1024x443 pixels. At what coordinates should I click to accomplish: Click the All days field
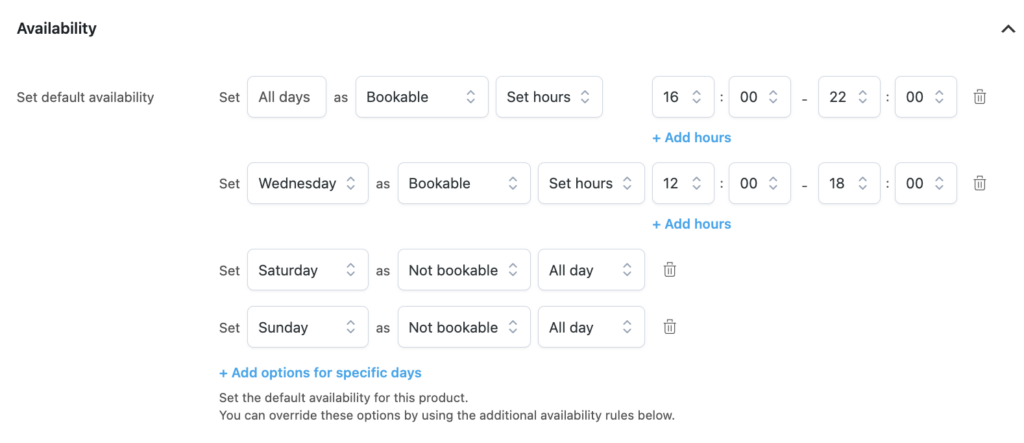[287, 97]
